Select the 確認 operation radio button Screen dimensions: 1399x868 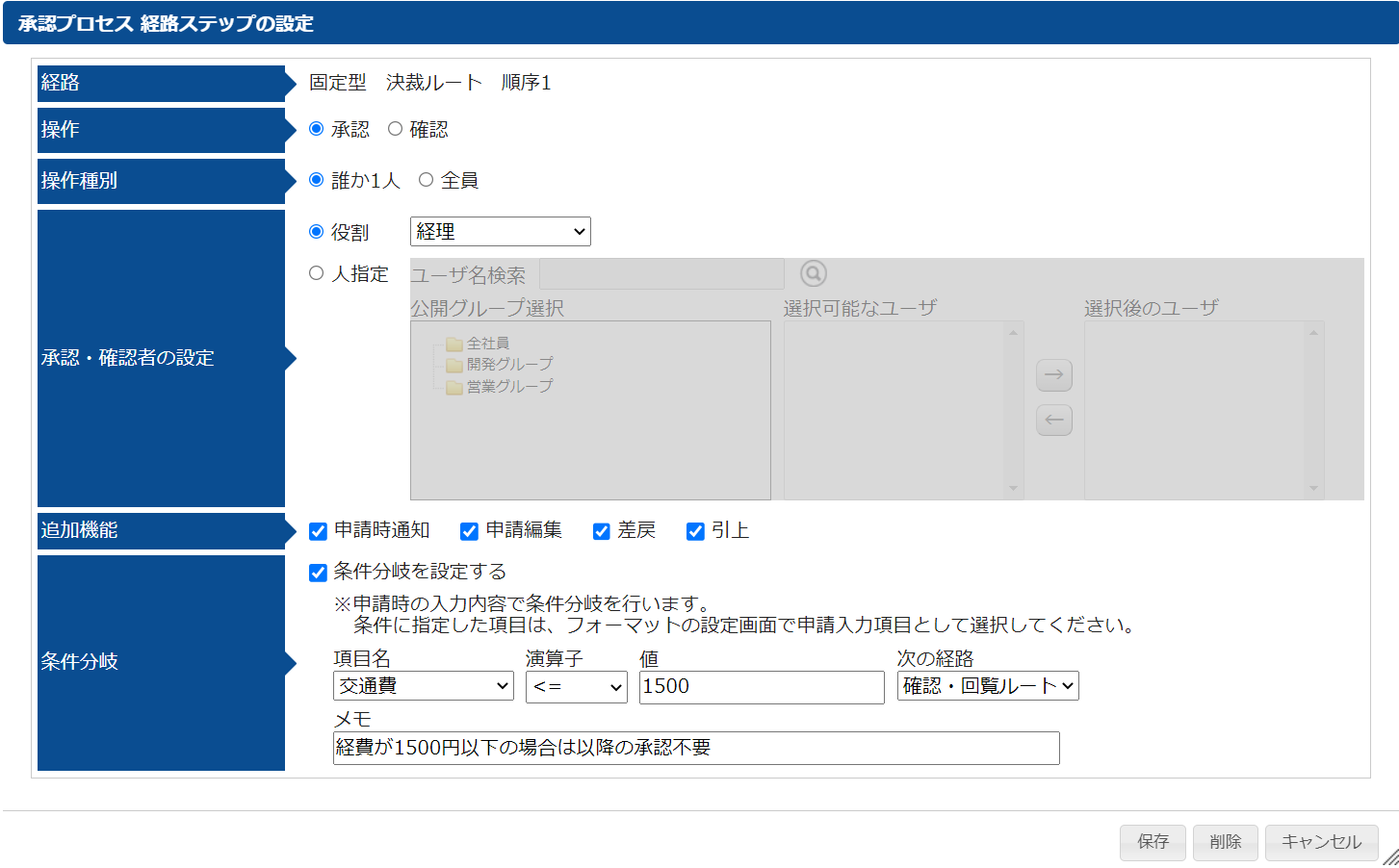pyautogui.click(x=396, y=129)
